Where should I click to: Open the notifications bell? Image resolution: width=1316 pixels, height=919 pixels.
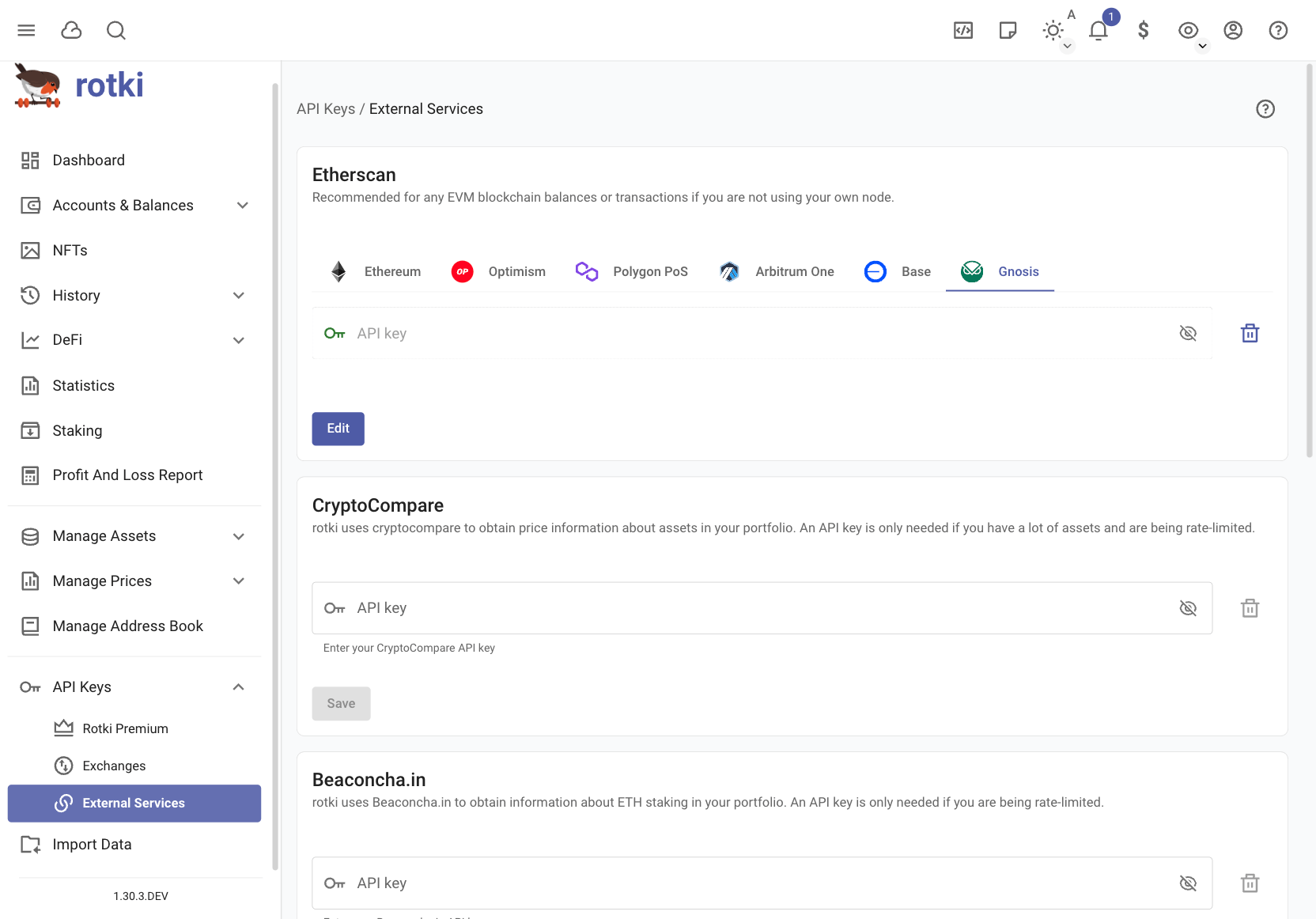pos(1099,30)
